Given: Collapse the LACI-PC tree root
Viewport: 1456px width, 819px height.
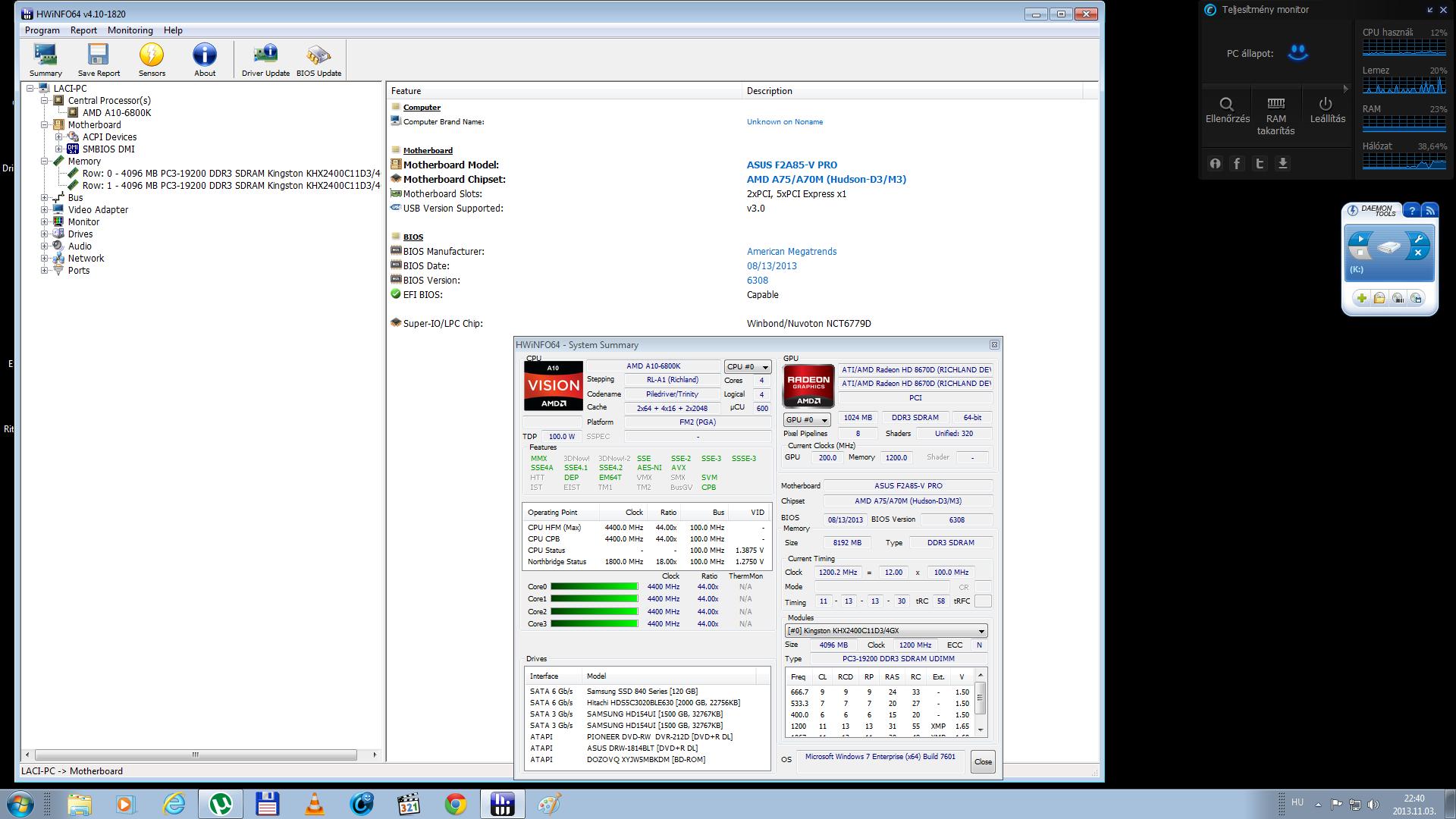Looking at the screenshot, I should (30, 89).
